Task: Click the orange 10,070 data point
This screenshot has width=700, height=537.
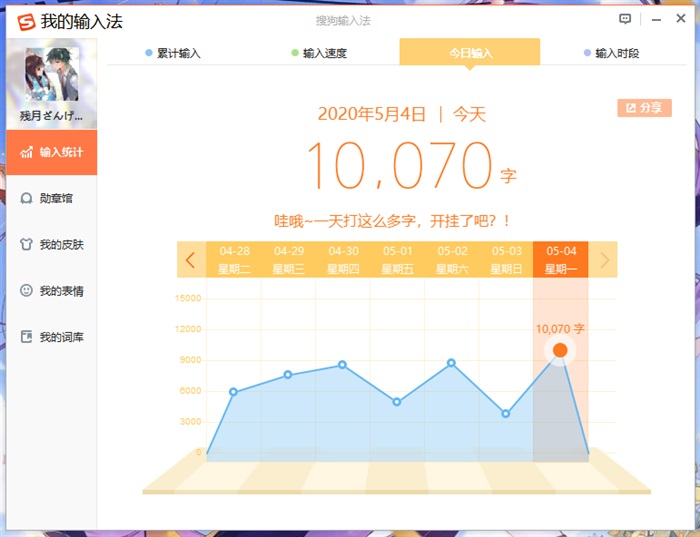Action: 560,350
